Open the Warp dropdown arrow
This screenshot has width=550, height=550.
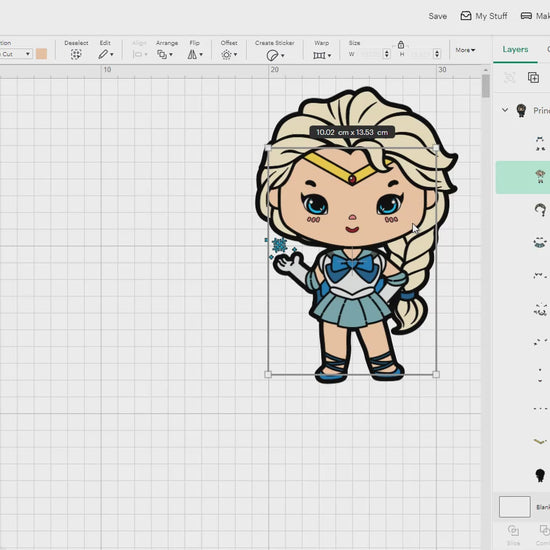pos(329,55)
